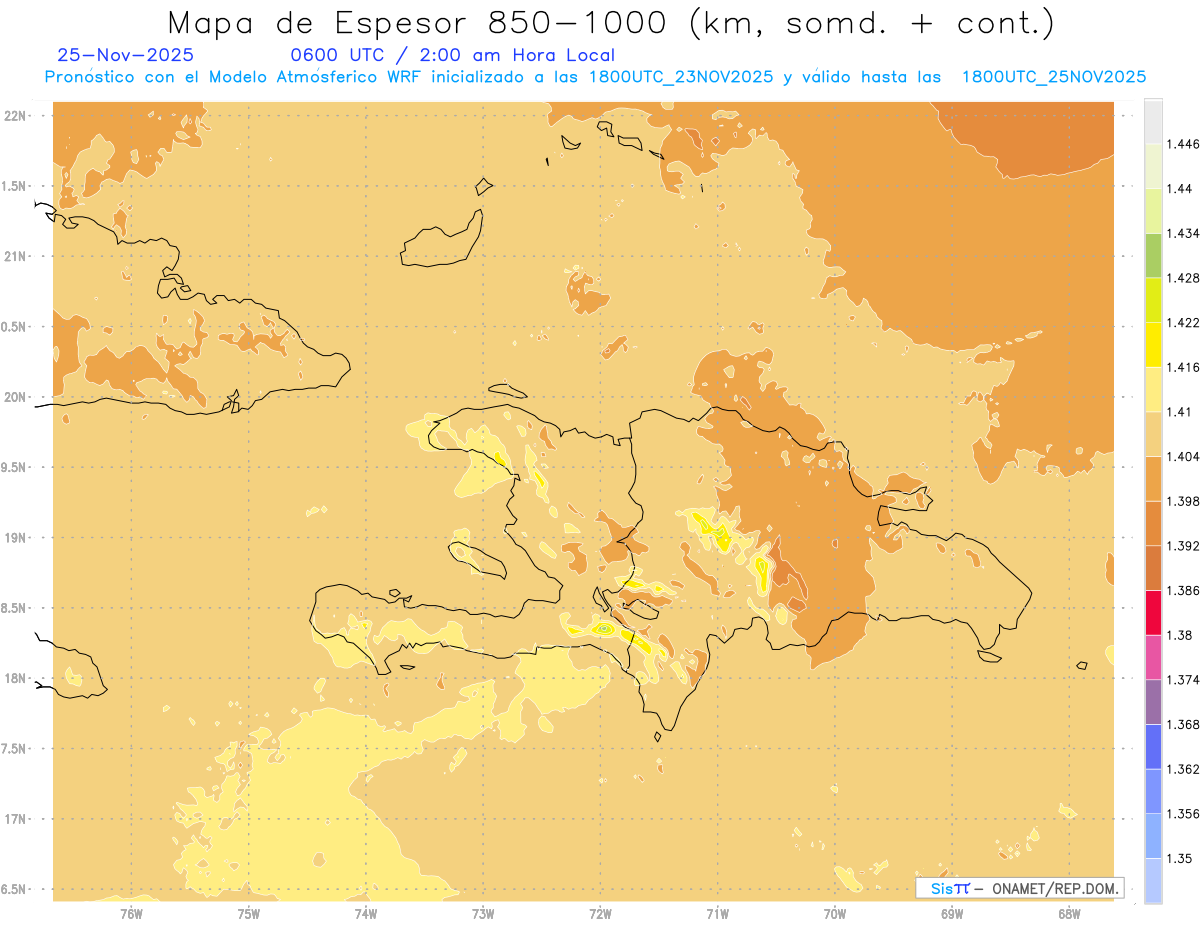
Task: Click the legend value 1.362
Action: tap(1184, 769)
